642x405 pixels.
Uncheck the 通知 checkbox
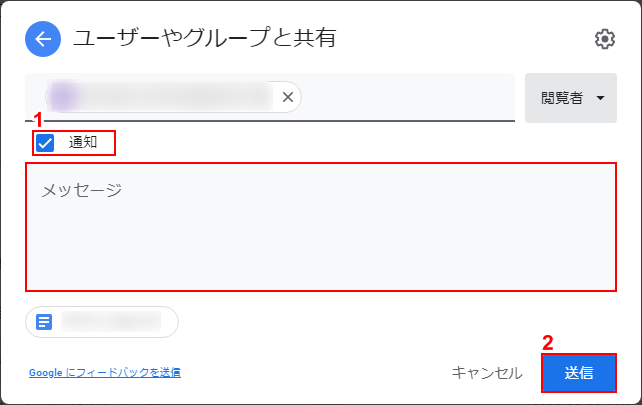(45, 143)
